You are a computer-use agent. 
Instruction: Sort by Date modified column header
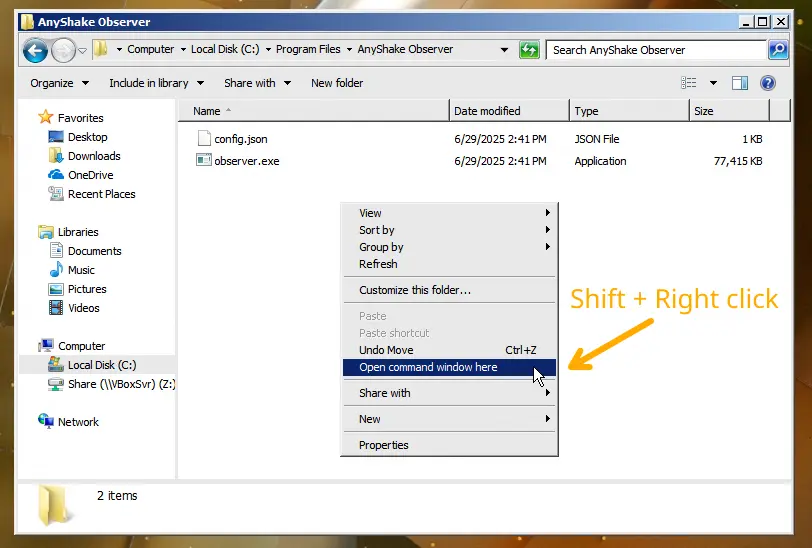510,111
